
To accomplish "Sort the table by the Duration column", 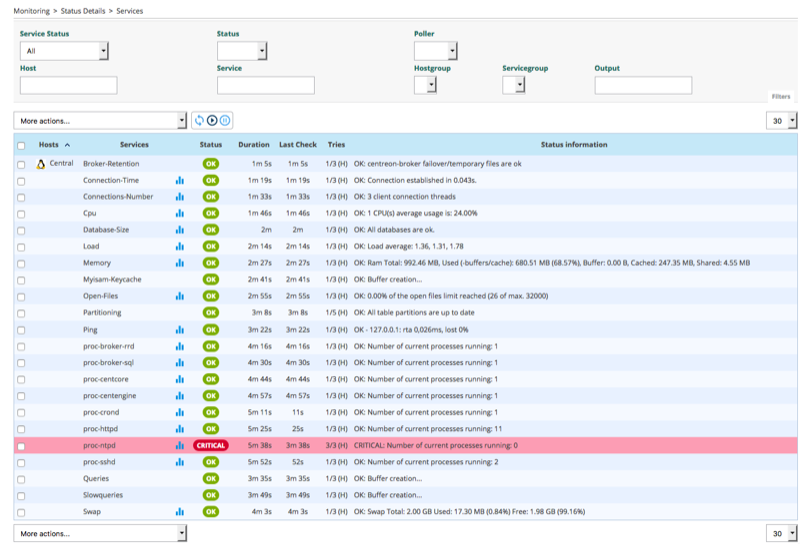I will (254, 145).
